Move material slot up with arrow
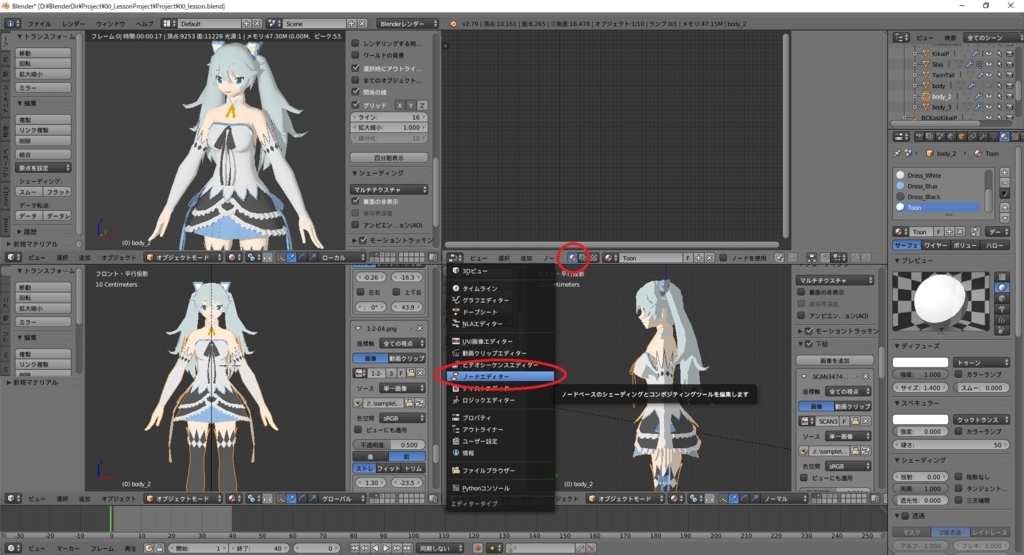Image resolution: width=1024 pixels, height=555 pixels. (1004, 207)
